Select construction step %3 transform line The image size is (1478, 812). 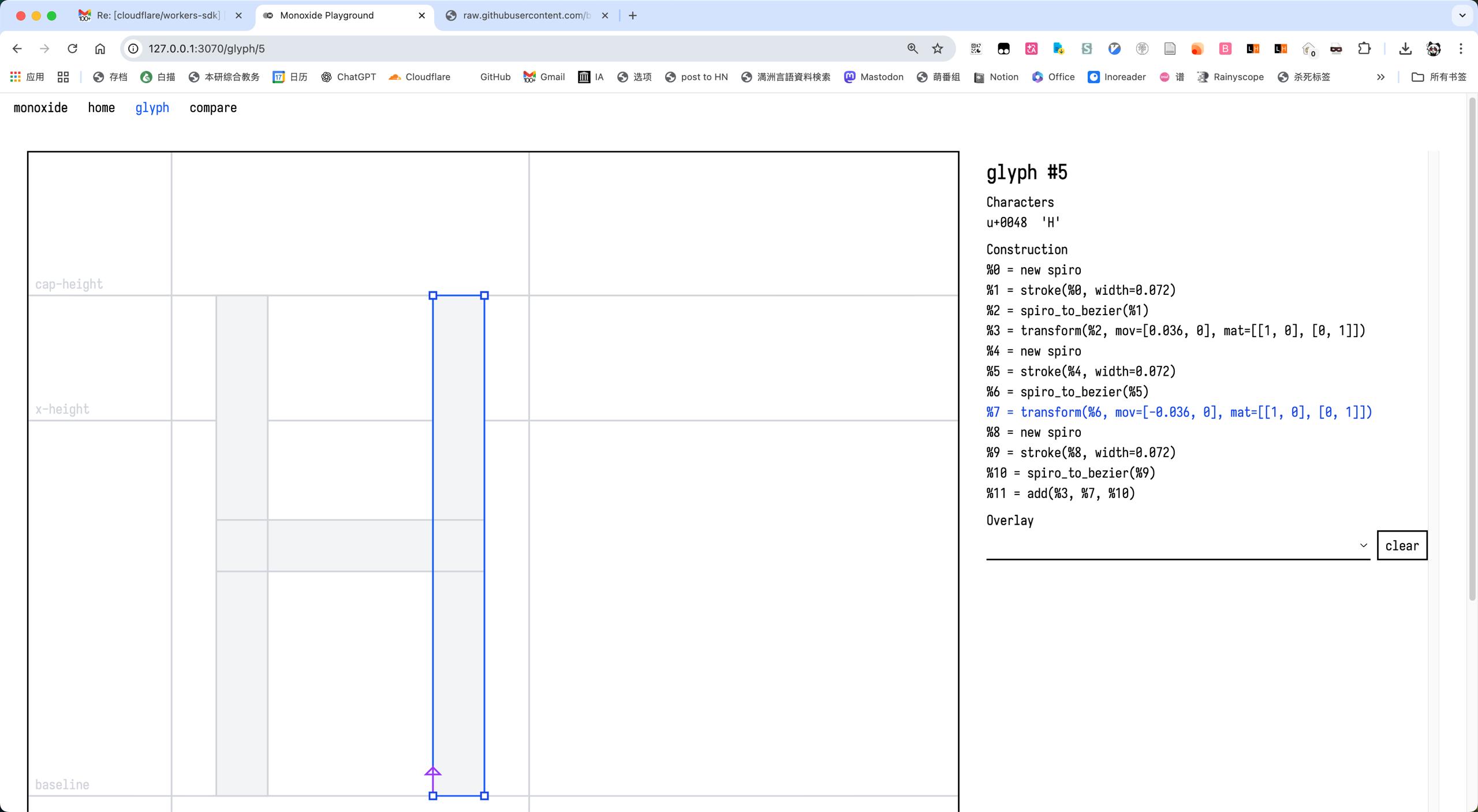1175,331
